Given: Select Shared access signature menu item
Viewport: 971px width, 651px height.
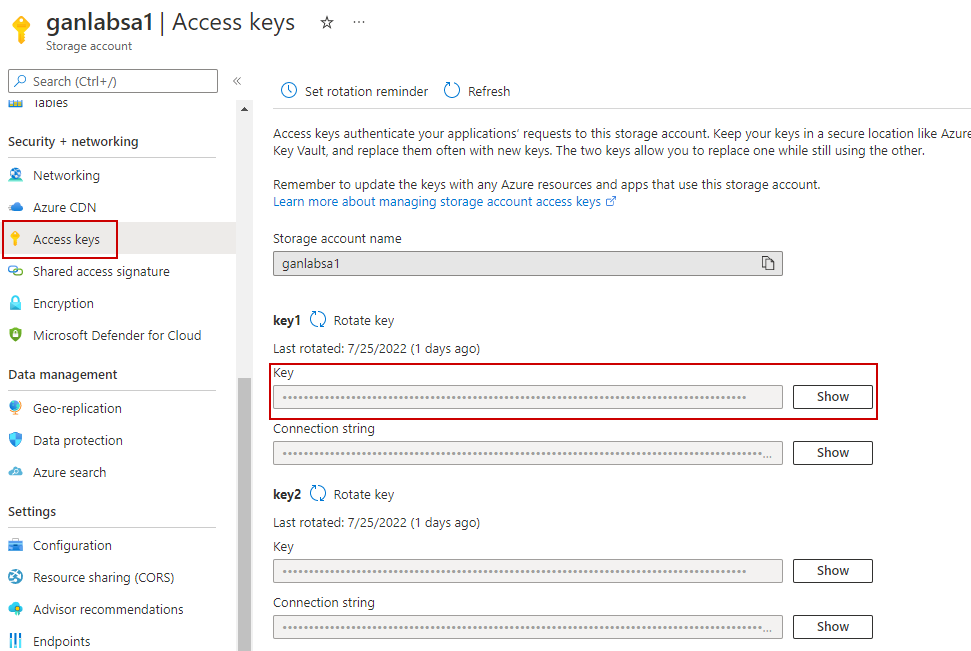Looking at the screenshot, I should click(101, 271).
